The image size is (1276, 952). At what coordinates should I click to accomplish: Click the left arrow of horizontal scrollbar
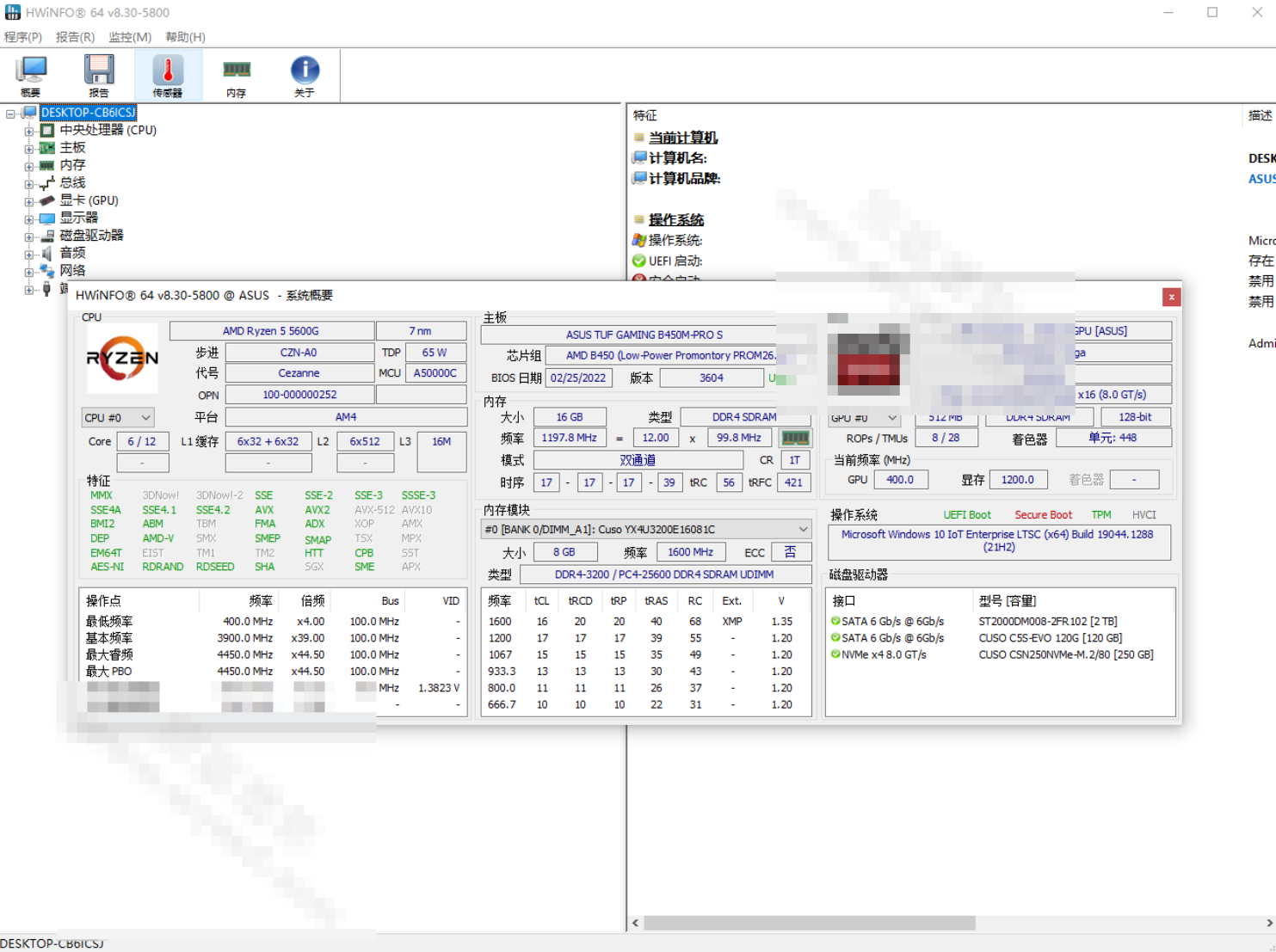tap(636, 923)
